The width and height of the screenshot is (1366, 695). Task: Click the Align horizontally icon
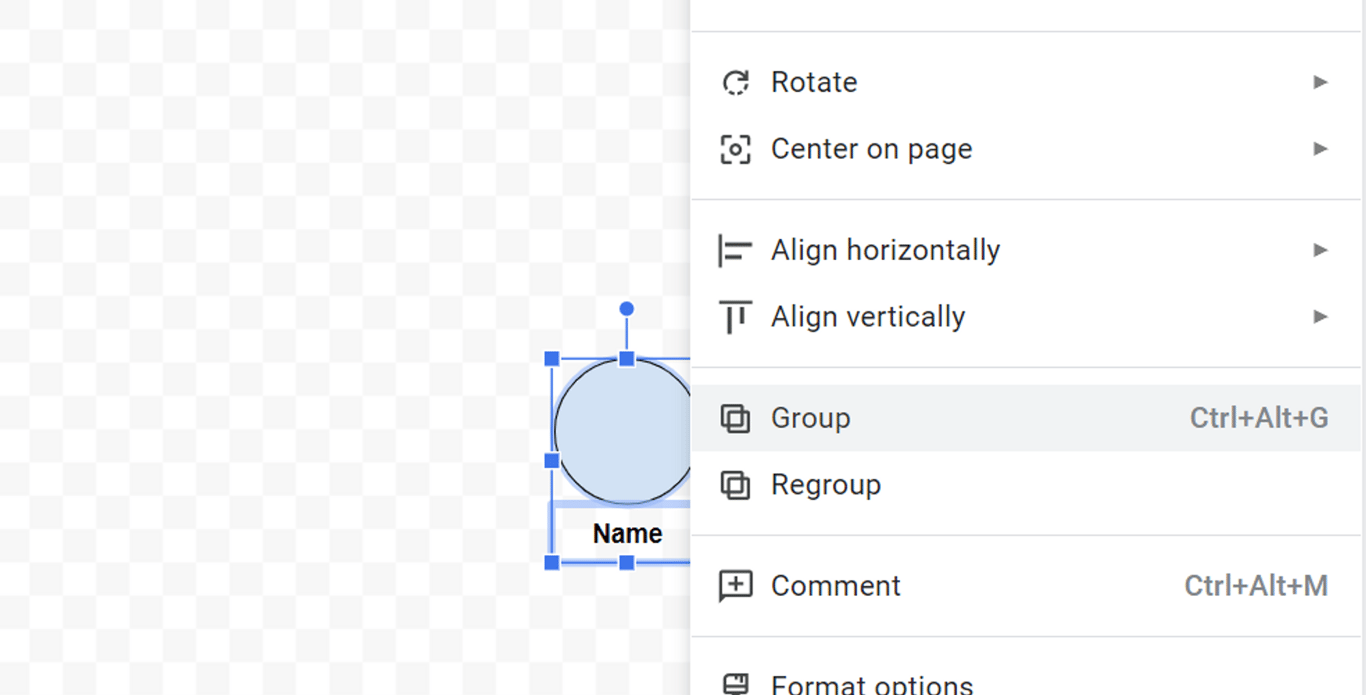[735, 251]
